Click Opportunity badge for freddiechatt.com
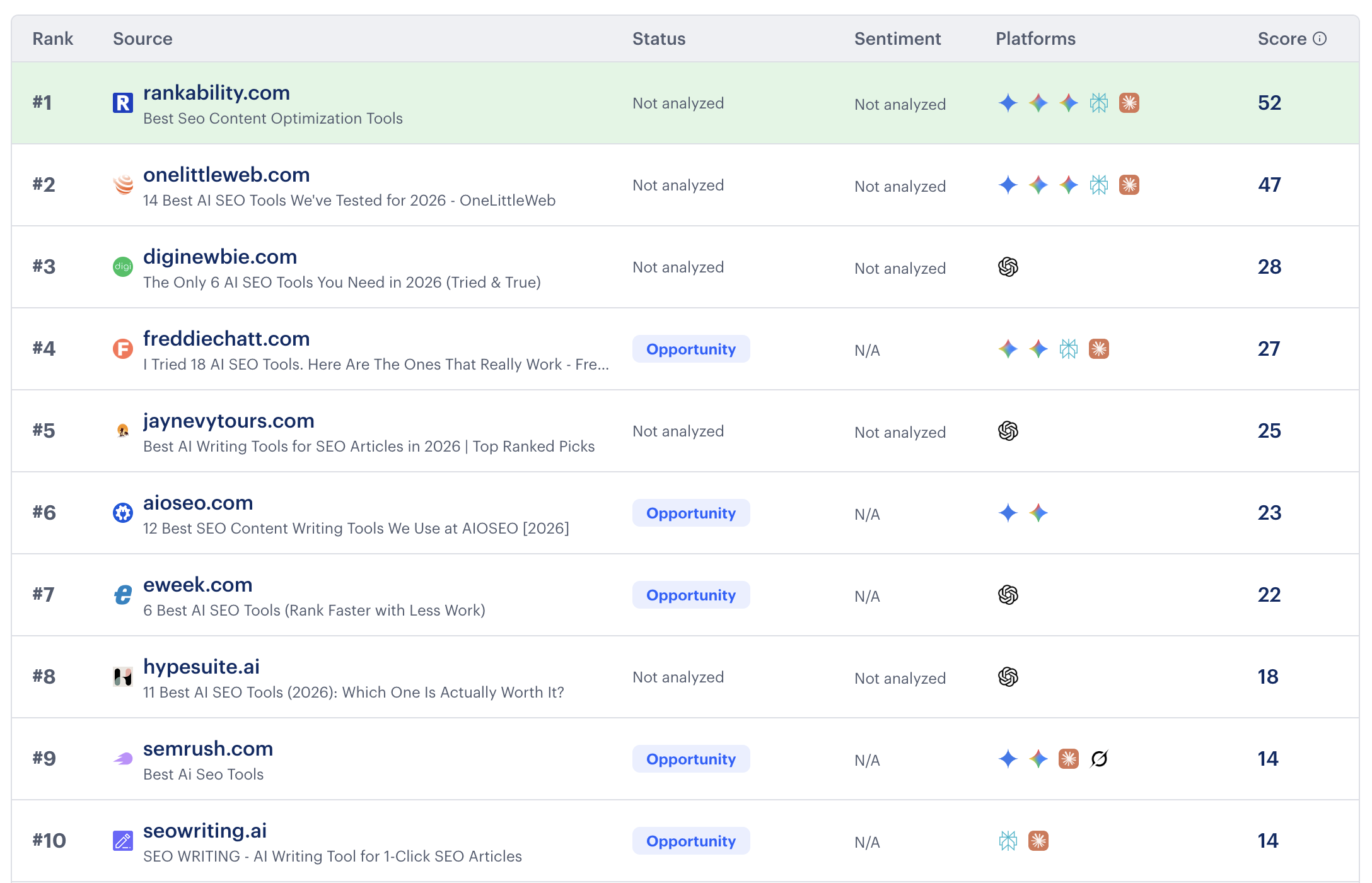1372x883 pixels. 691,349
